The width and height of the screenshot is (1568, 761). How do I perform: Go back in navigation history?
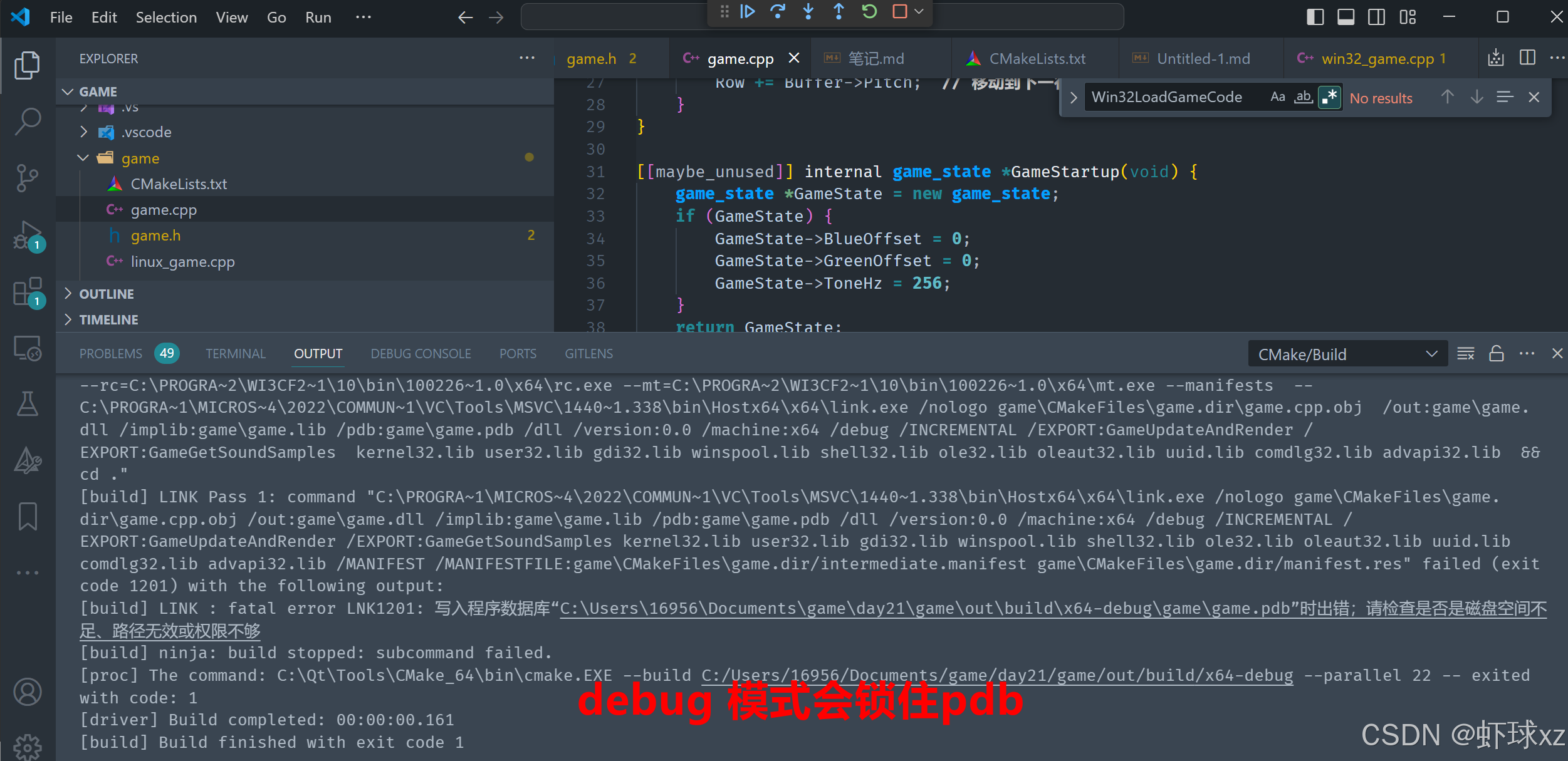click(465, 18)
